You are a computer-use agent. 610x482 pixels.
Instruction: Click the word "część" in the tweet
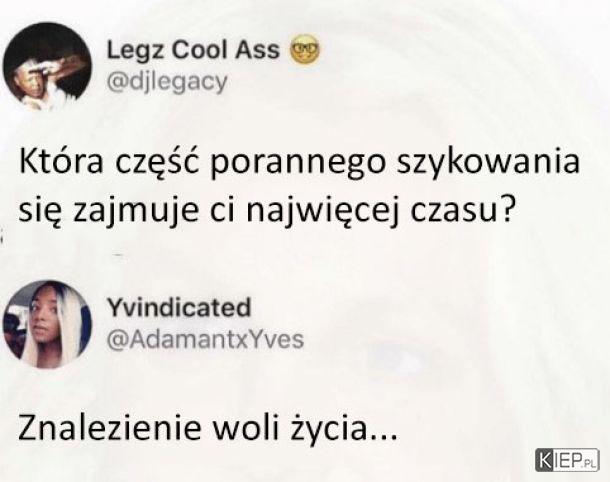pyautogui.click(x=156, y=163)
